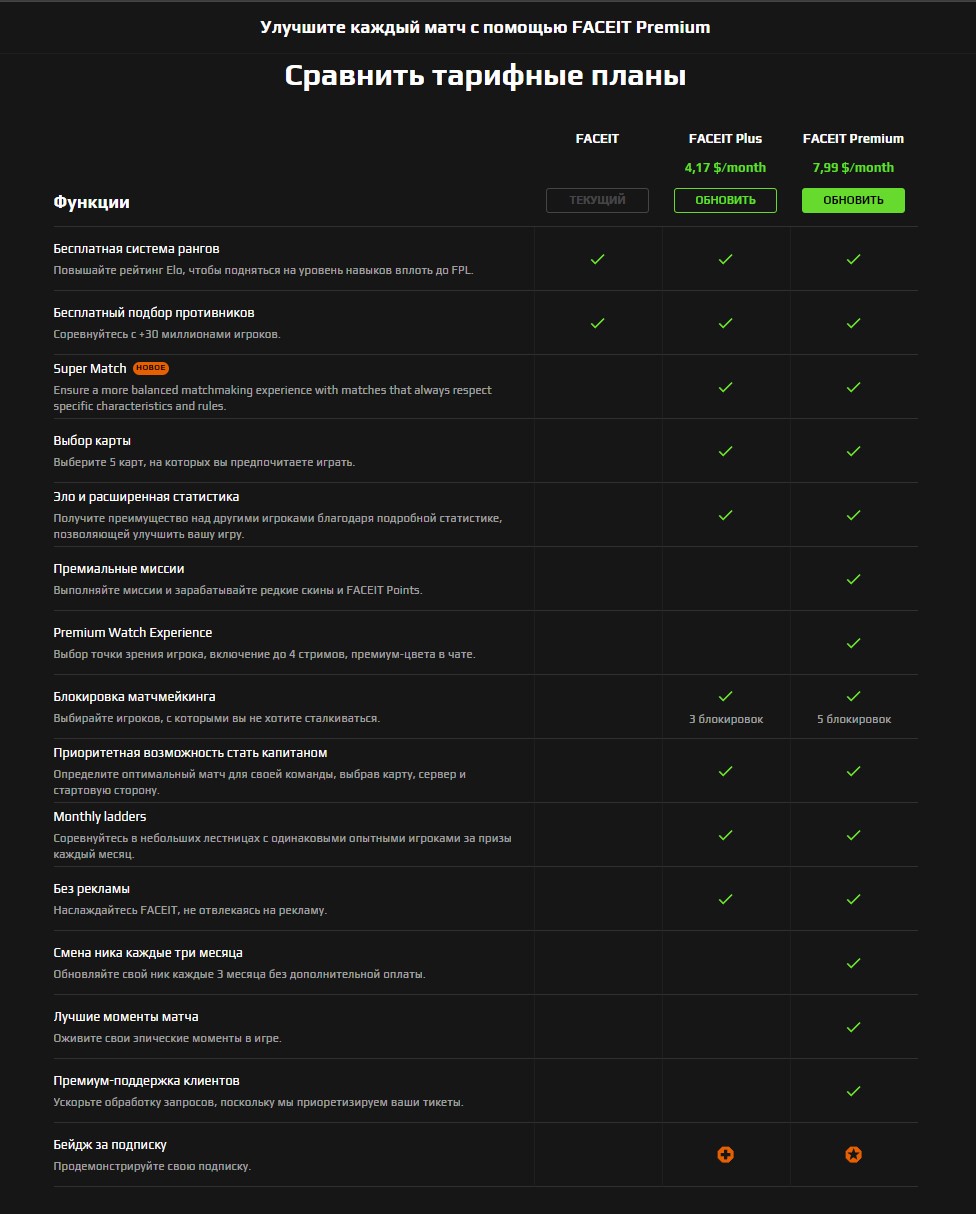Viewport: 976px width, 1214px height.
Task: Select the FACEIT Premium column header
Action: coord(853,139)
